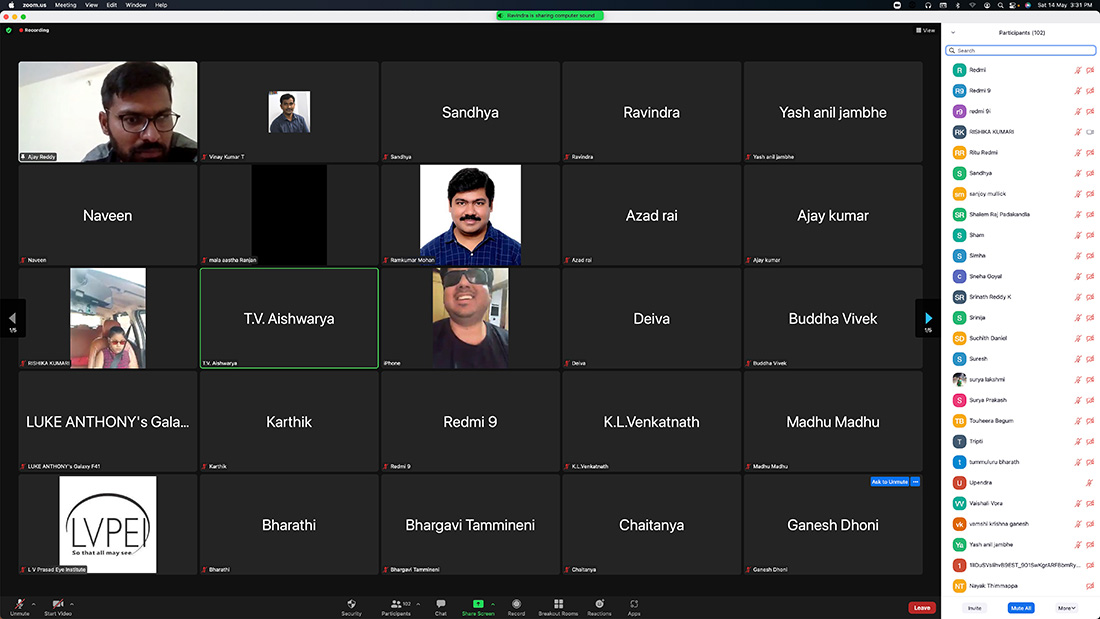Toggle Start Video camera button

58,604
